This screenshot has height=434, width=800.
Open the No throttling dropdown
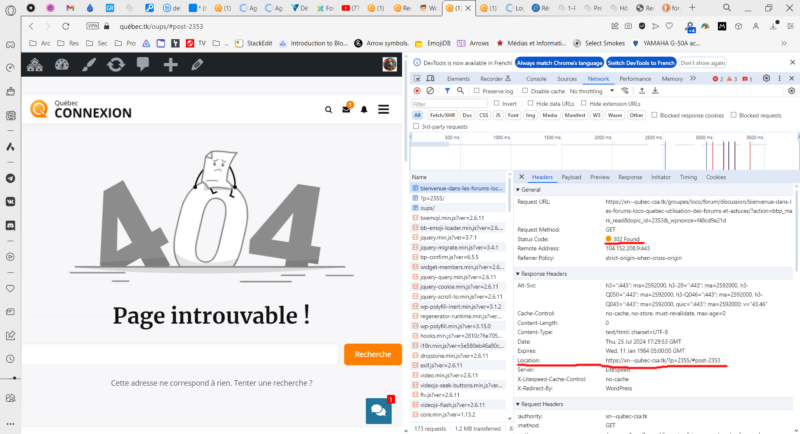590,91
